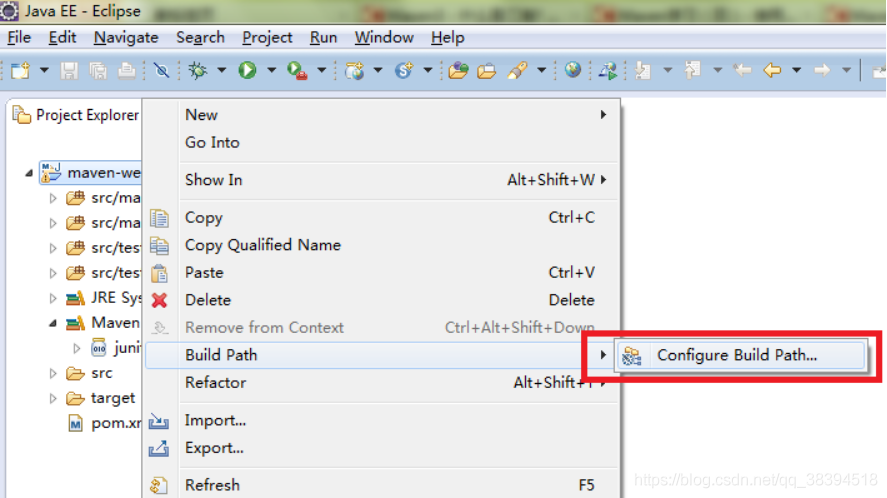
Task: Click the Search flashlight toolbar icon
Action: click(x=517, y=71)
